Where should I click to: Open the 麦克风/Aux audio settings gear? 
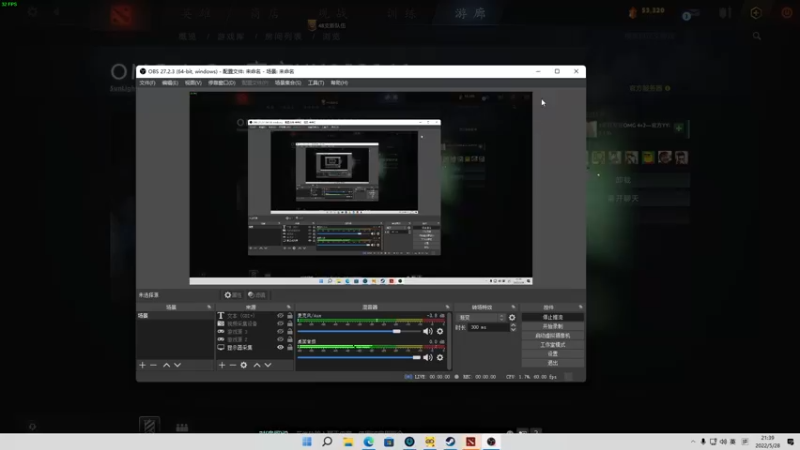440,331
